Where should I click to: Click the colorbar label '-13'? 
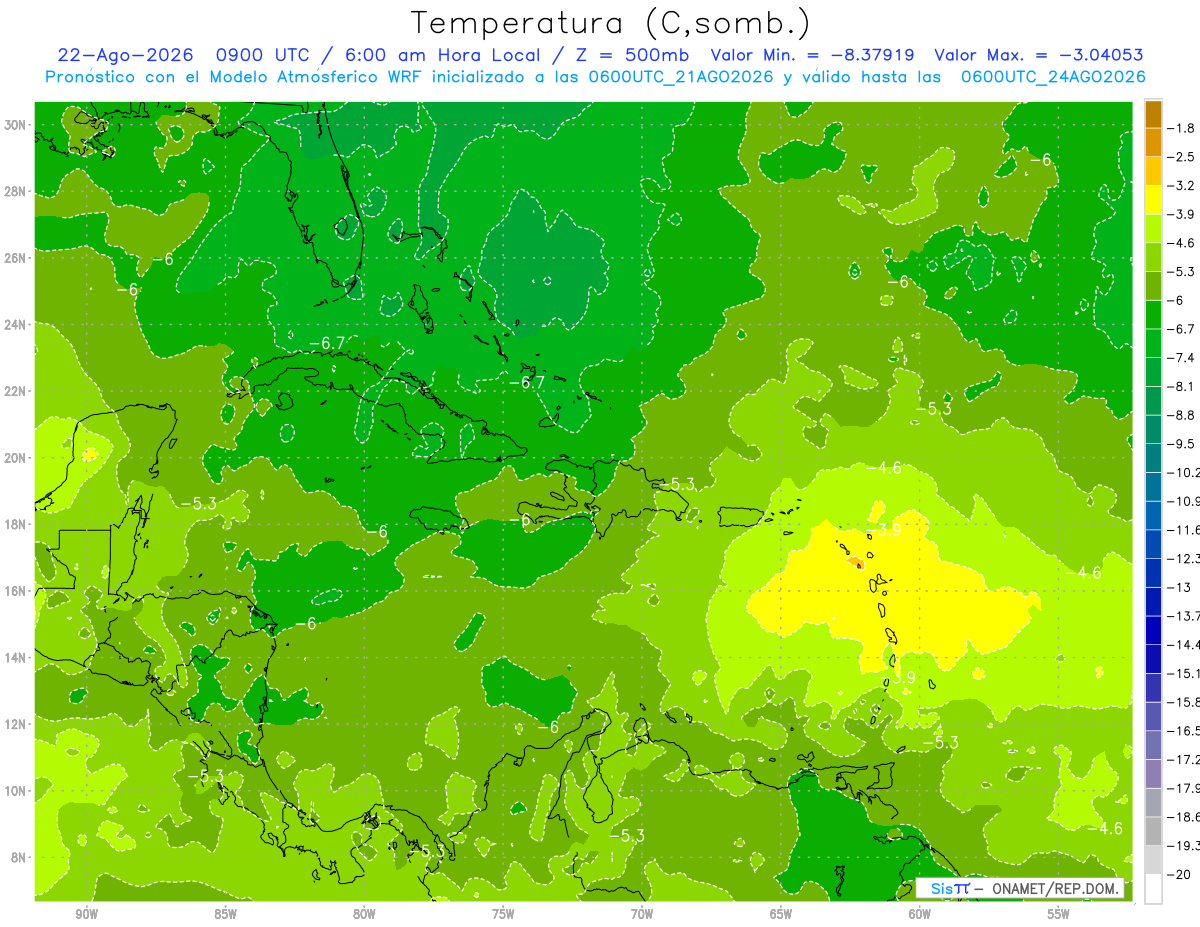[1178, 587]
